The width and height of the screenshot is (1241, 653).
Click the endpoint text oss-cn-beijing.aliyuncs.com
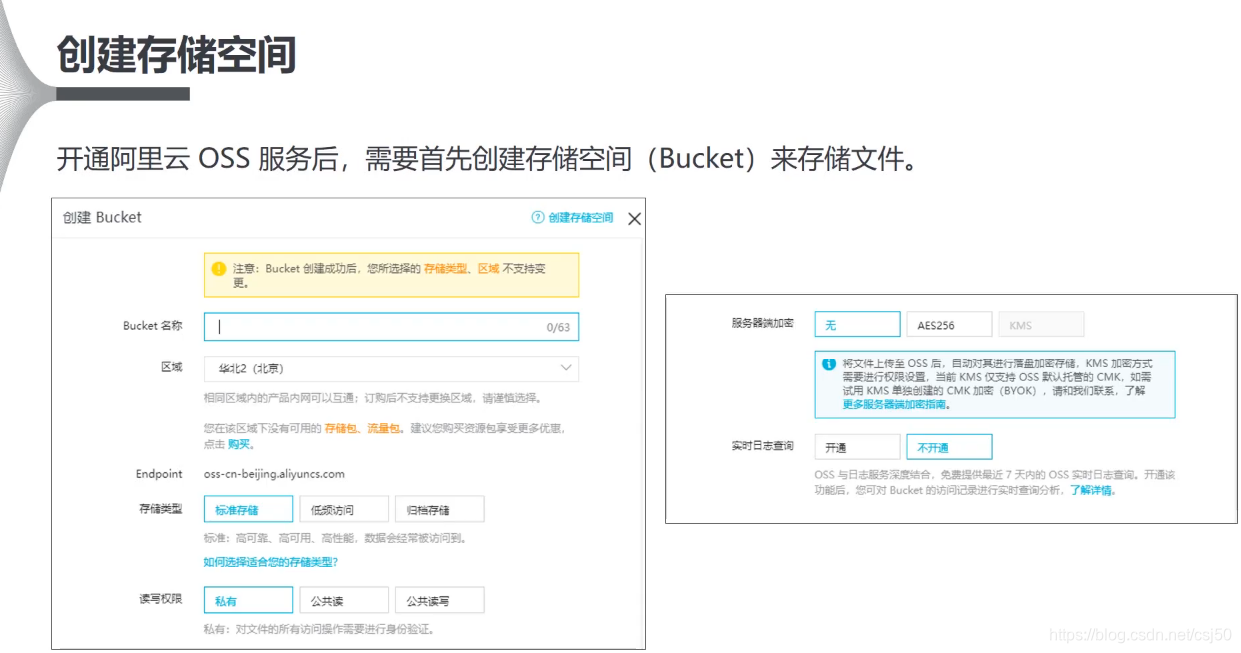pos(274,473)
